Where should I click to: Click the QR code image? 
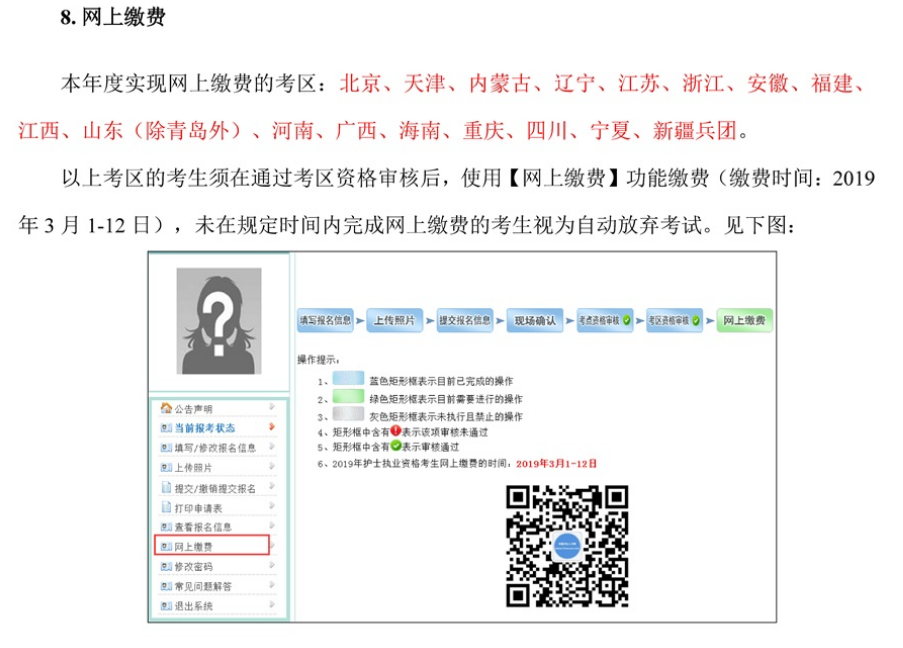pos(567,546)
